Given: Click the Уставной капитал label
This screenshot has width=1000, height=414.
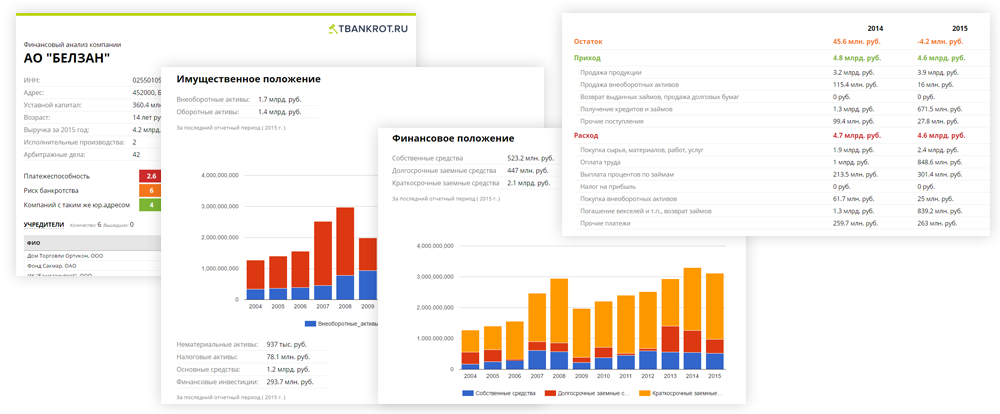Looking at the screenshot, I should click(x=52, y=105).
